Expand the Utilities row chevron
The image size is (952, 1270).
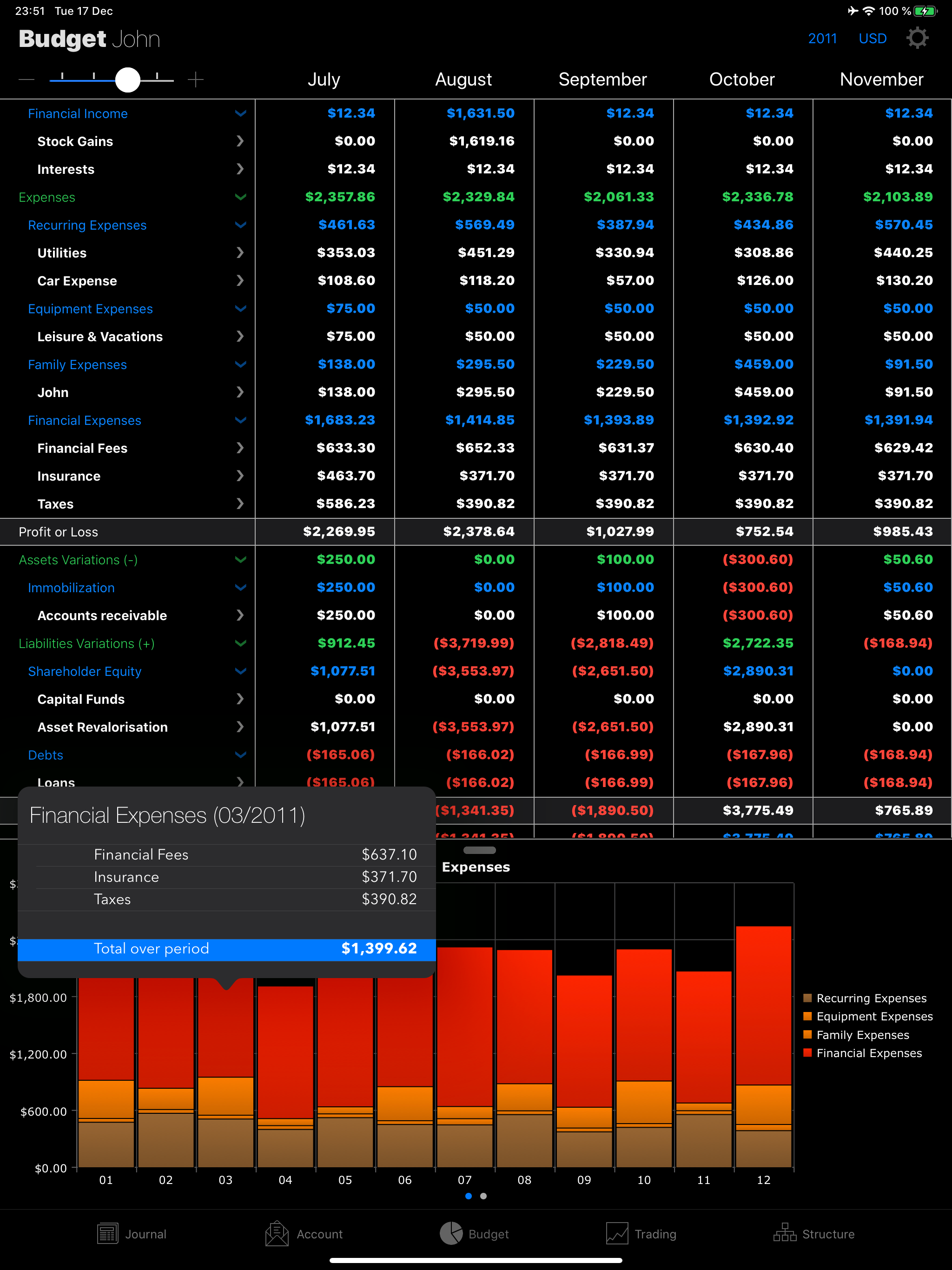tap(240, 252)
